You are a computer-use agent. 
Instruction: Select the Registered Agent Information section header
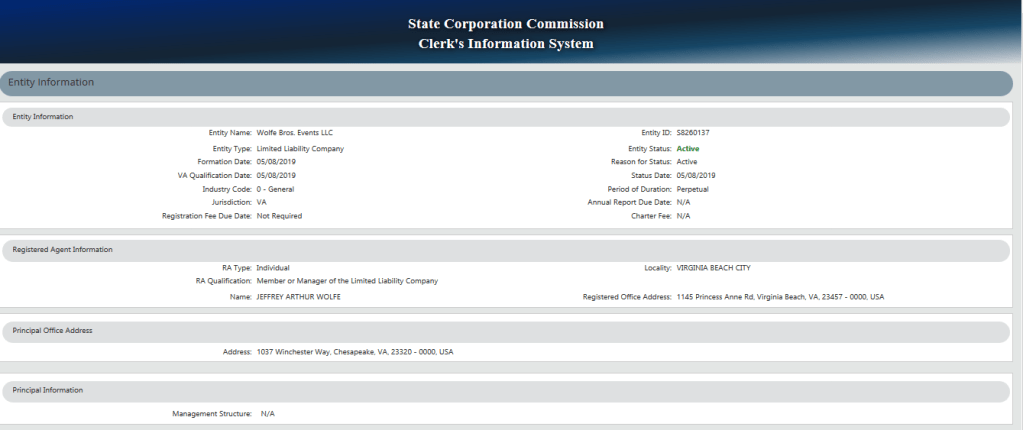[62, 250]
